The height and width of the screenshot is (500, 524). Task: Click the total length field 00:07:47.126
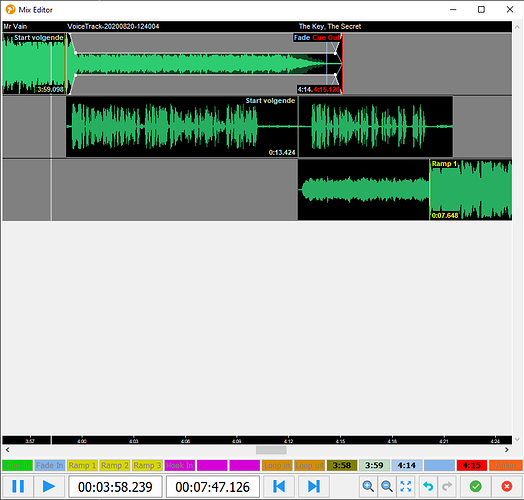coord(213,487)
